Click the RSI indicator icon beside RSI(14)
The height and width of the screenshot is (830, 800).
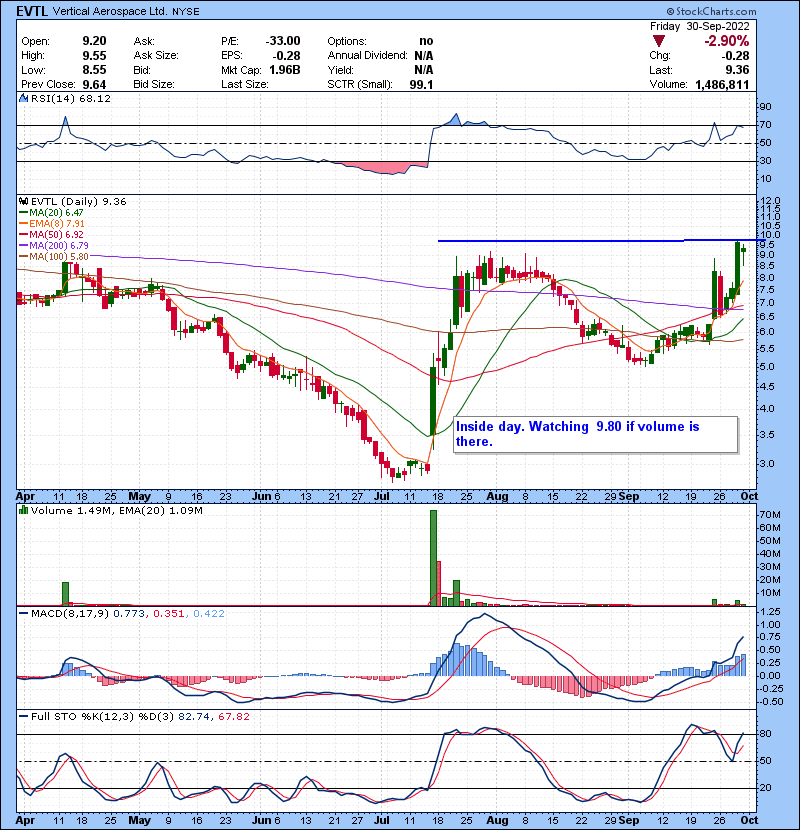pyautogui.click(x=23, y=98)
